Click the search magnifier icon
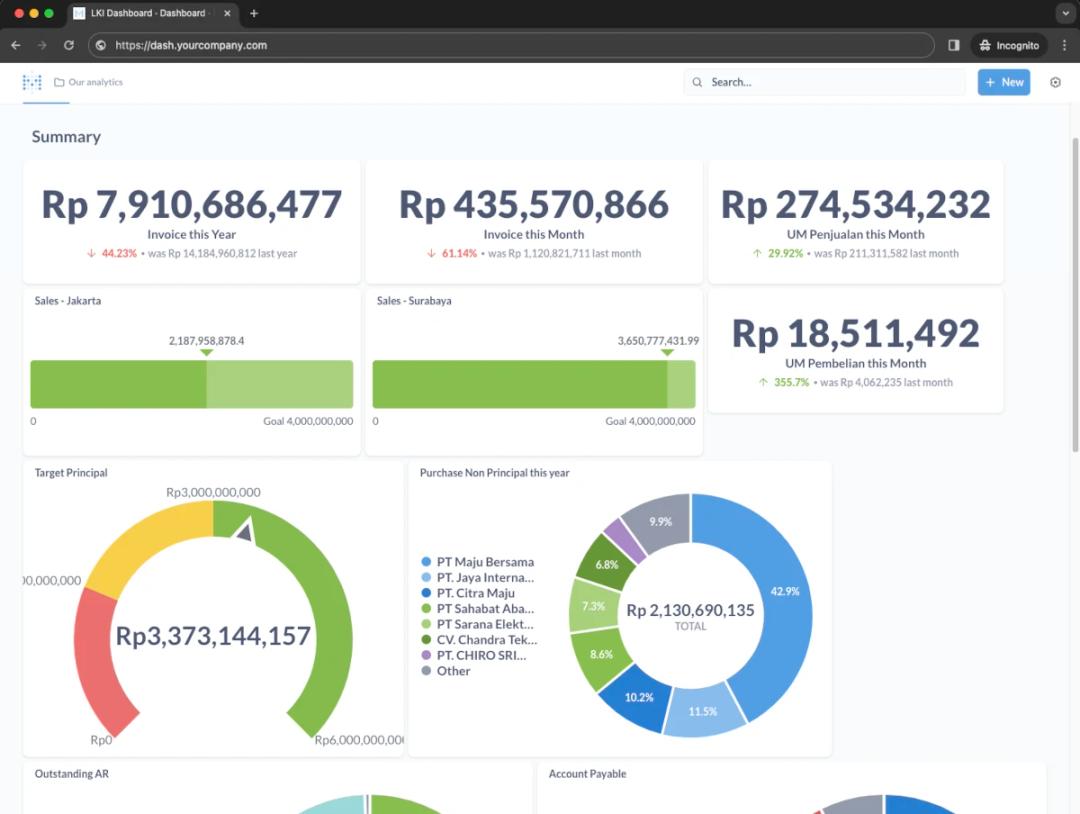This screenshot has height=814, width=1080. pyautogui.click(x=697, y=82)
